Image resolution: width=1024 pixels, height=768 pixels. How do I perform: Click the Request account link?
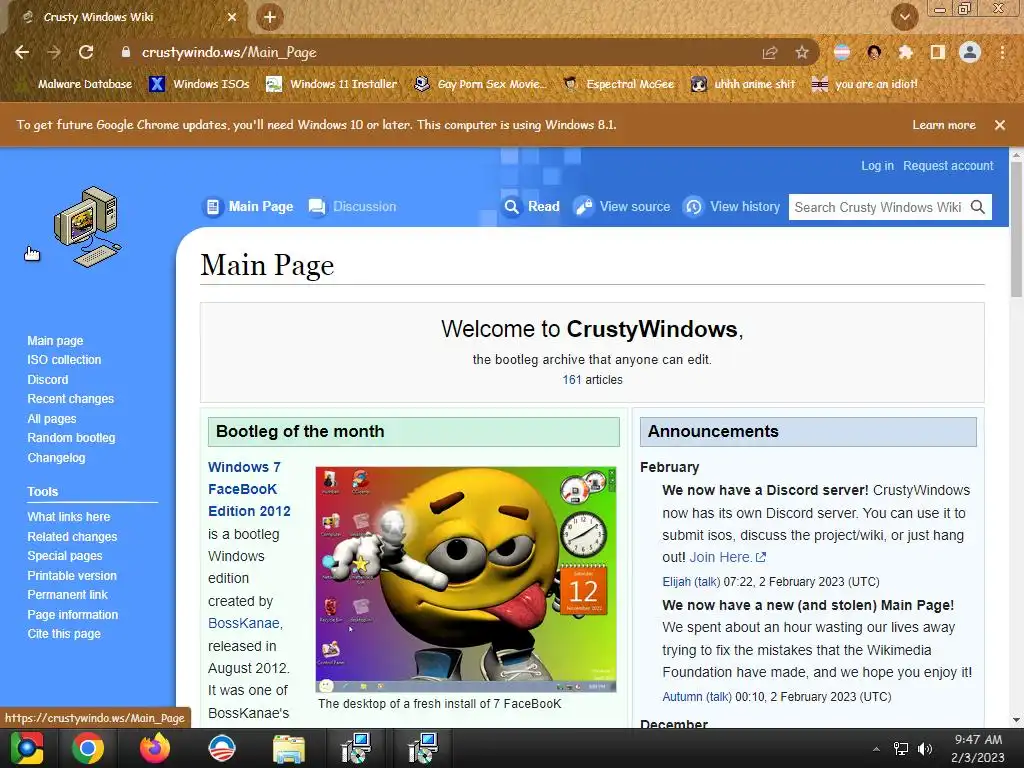[948, 166]
